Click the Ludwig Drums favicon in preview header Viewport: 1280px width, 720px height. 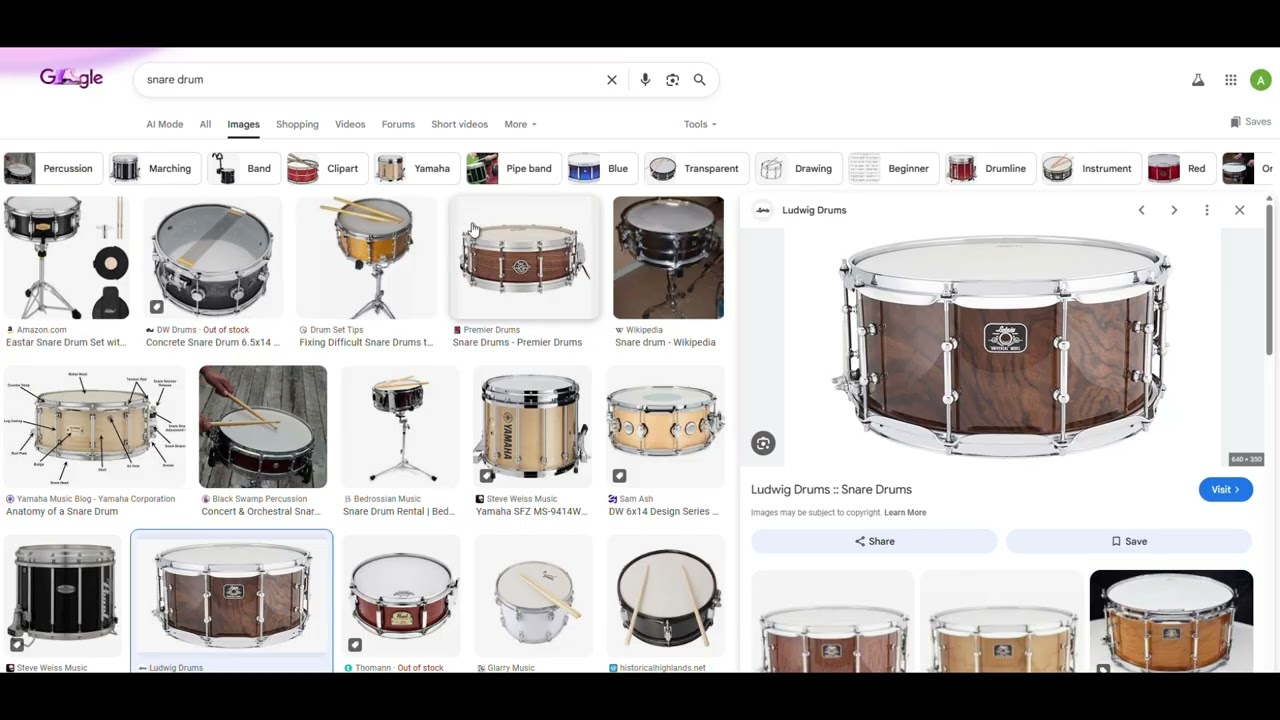click(763, 210)
